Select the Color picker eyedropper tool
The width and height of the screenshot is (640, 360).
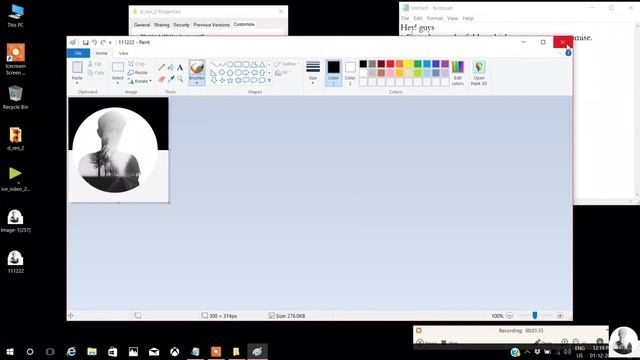[x=171, y=79]
